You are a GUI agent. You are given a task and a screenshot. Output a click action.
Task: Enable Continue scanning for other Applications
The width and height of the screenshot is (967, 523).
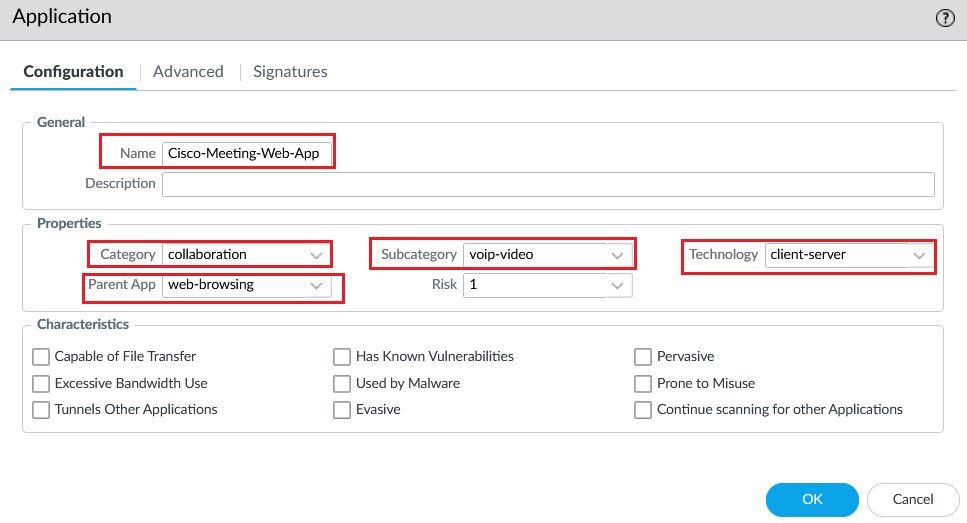(x=643, y=410)
